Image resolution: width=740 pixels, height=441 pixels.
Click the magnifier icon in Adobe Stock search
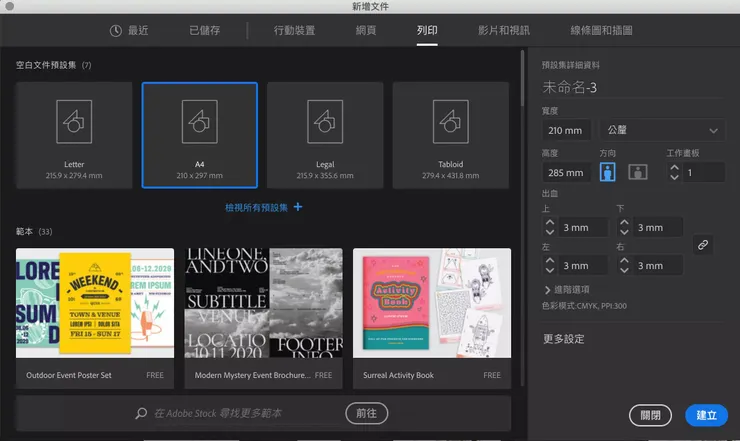pyautogui.click(x=141, y=414)
